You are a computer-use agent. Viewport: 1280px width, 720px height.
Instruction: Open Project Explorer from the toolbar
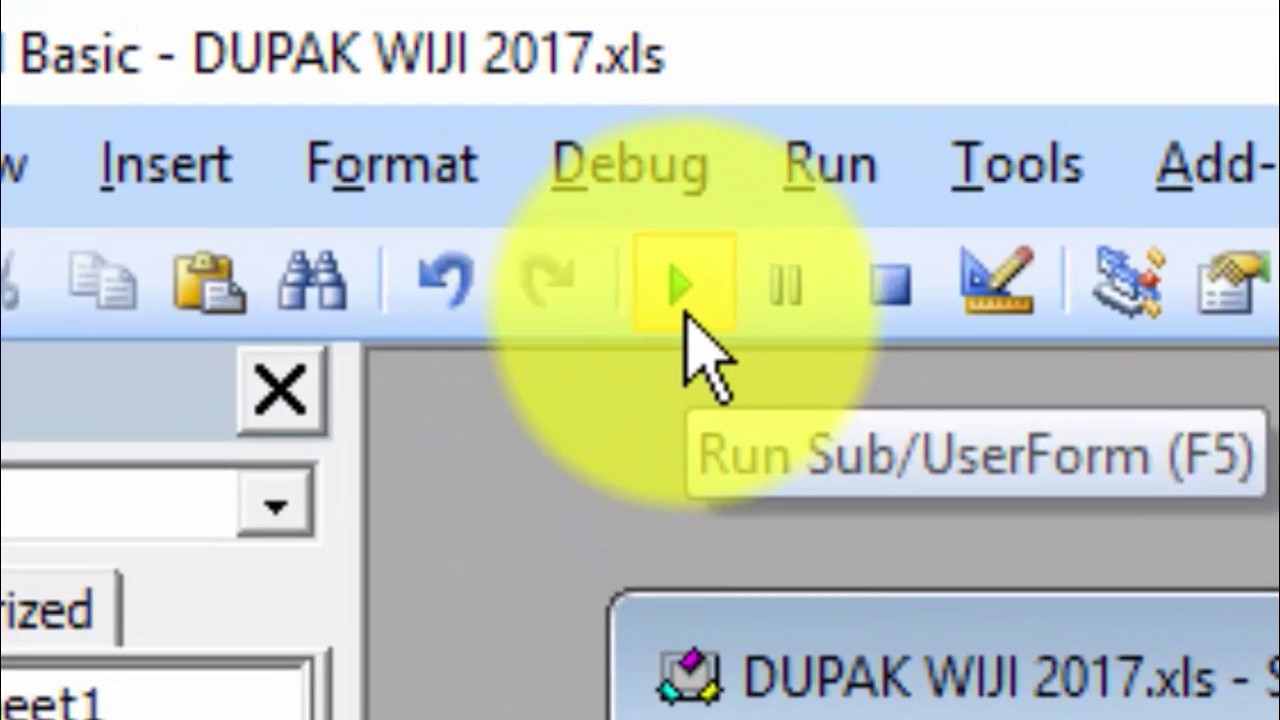[1128, 281]
